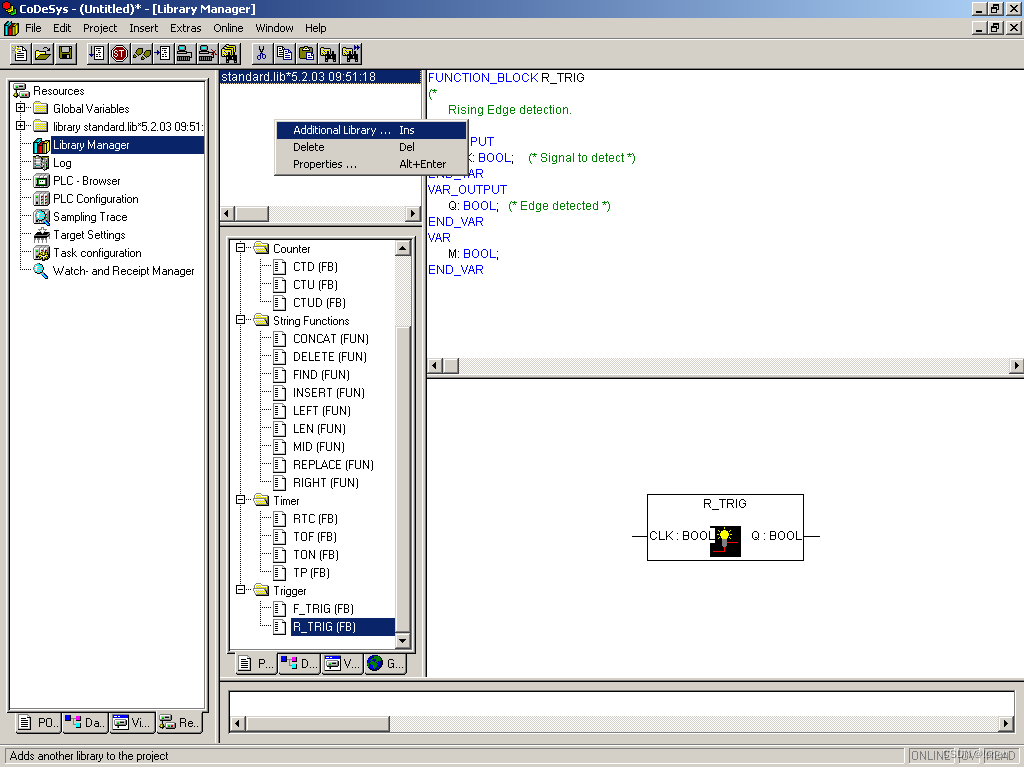Open Sampling Trace in Resources
The image size is (1024, 768).
point(90,217)
